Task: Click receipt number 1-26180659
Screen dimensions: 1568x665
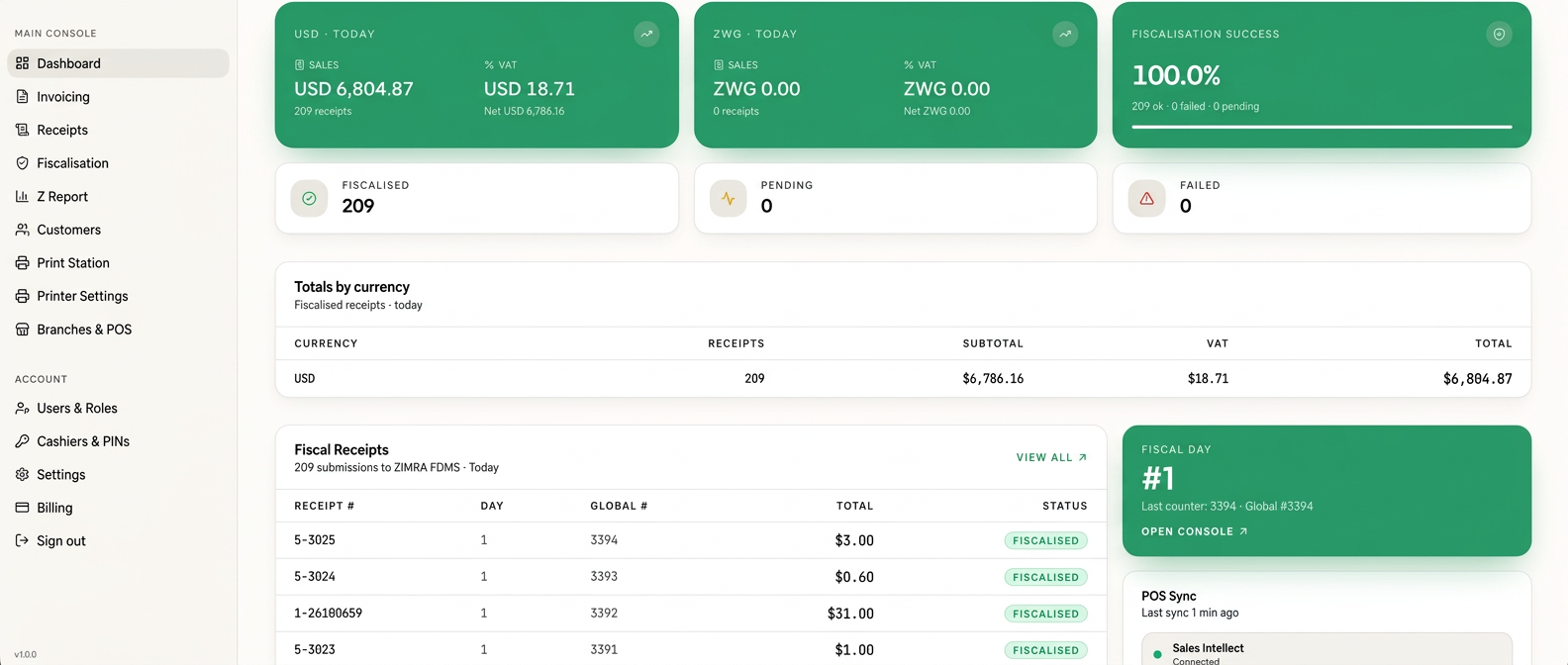Action: coord(329,614)
